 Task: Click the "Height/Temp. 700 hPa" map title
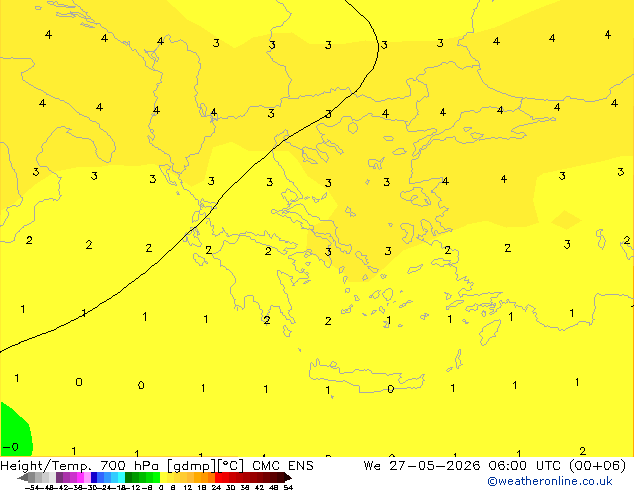(79, 466)
